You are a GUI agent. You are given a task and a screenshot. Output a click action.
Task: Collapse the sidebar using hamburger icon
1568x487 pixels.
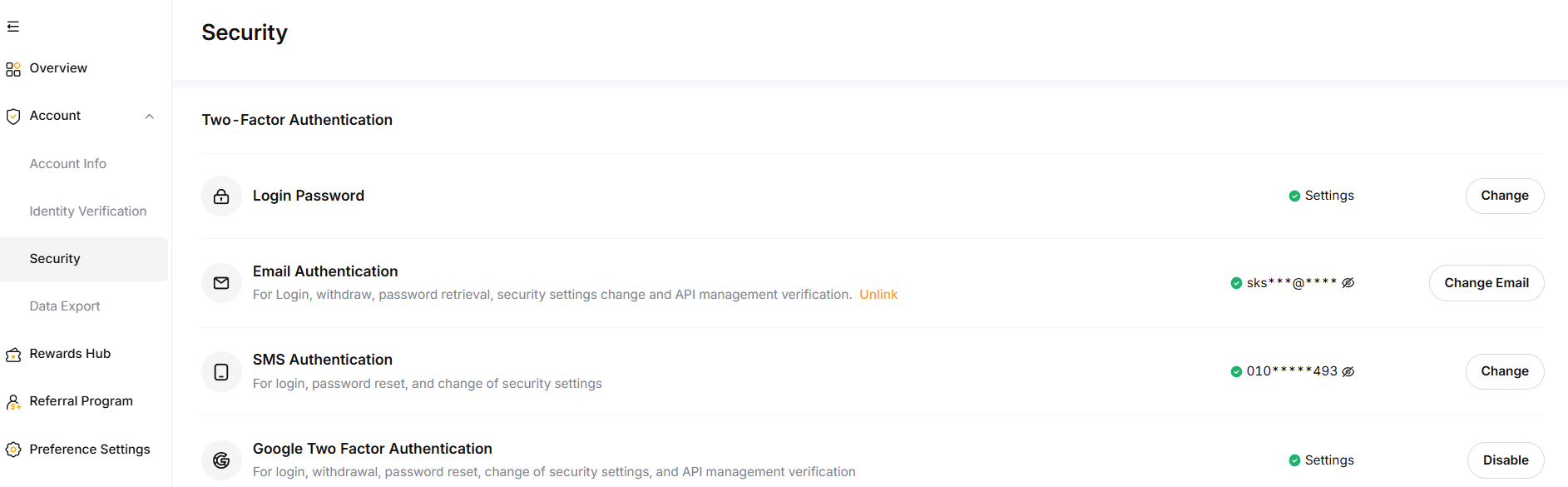tap(13, 27)
